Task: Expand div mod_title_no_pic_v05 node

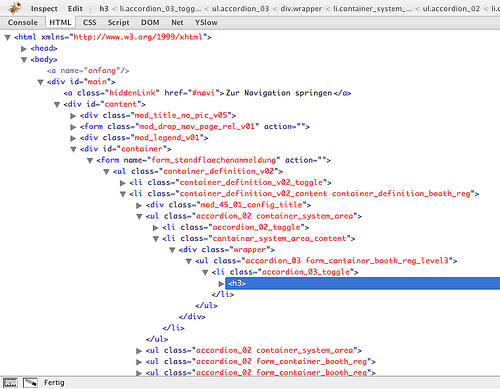Action: 73,116
